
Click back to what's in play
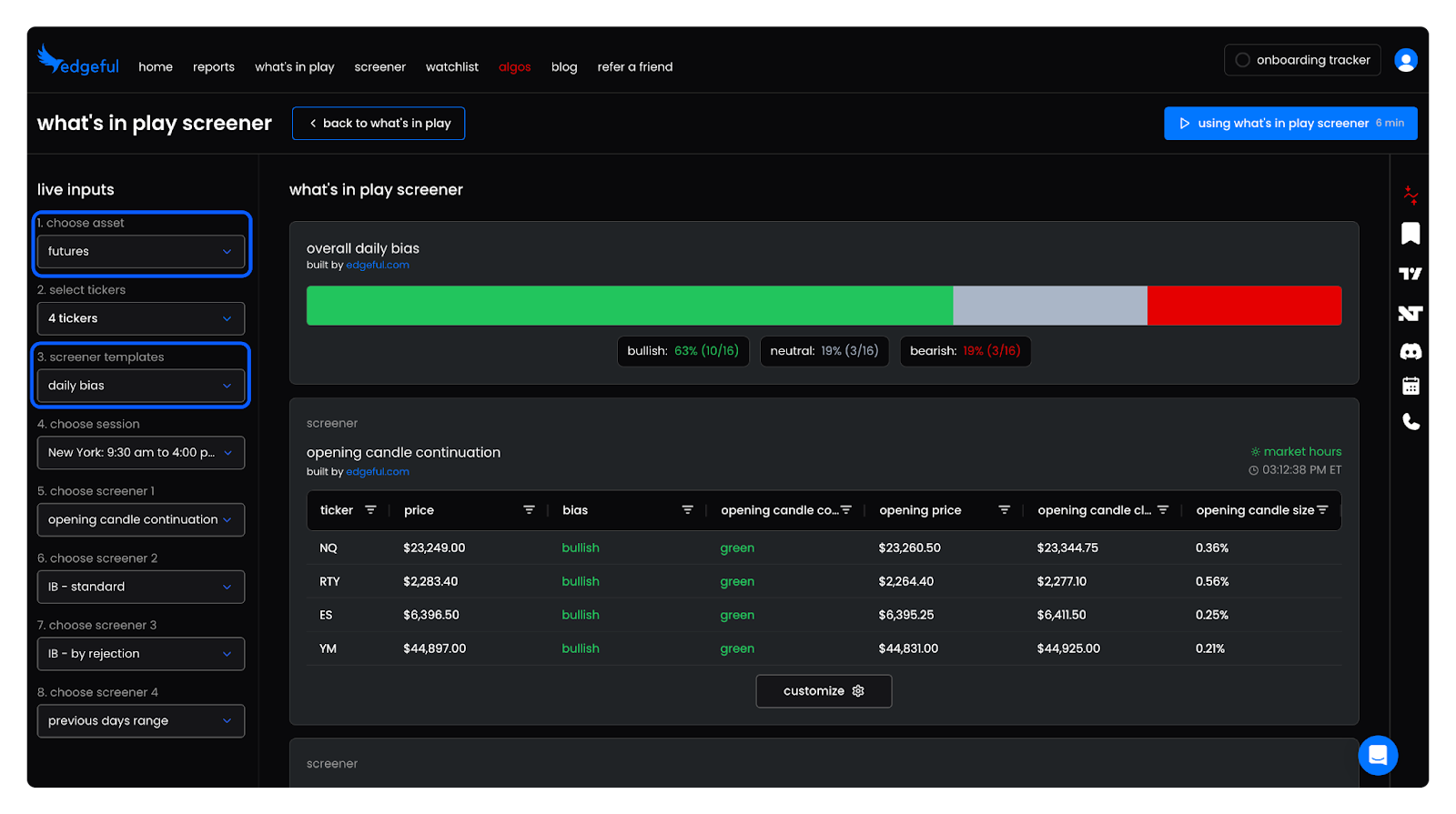[x=379, y=124]
